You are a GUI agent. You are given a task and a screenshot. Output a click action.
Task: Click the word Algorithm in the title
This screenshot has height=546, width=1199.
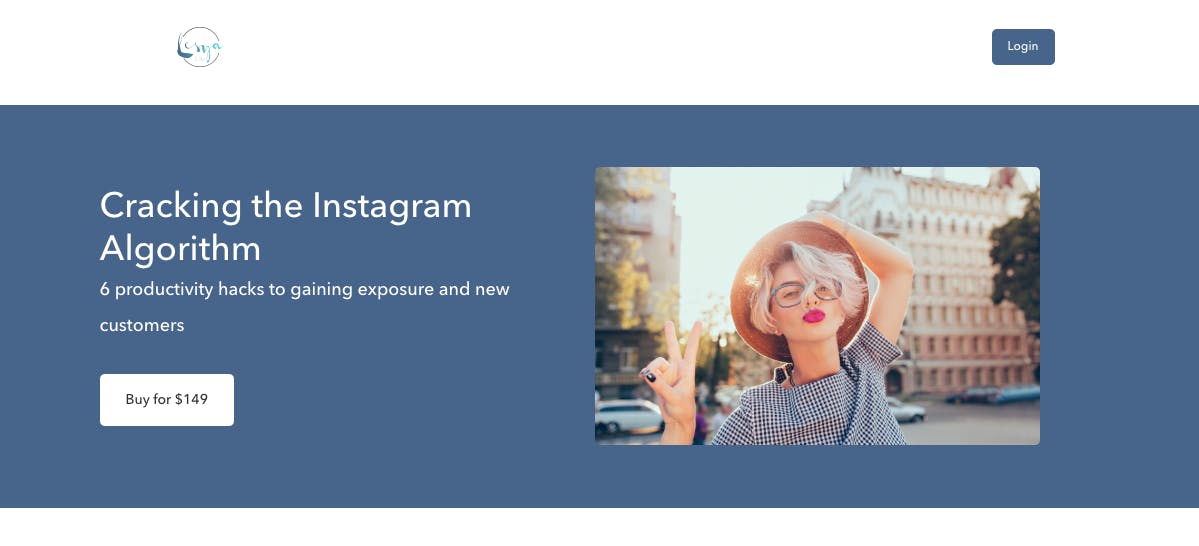[180, 249]
